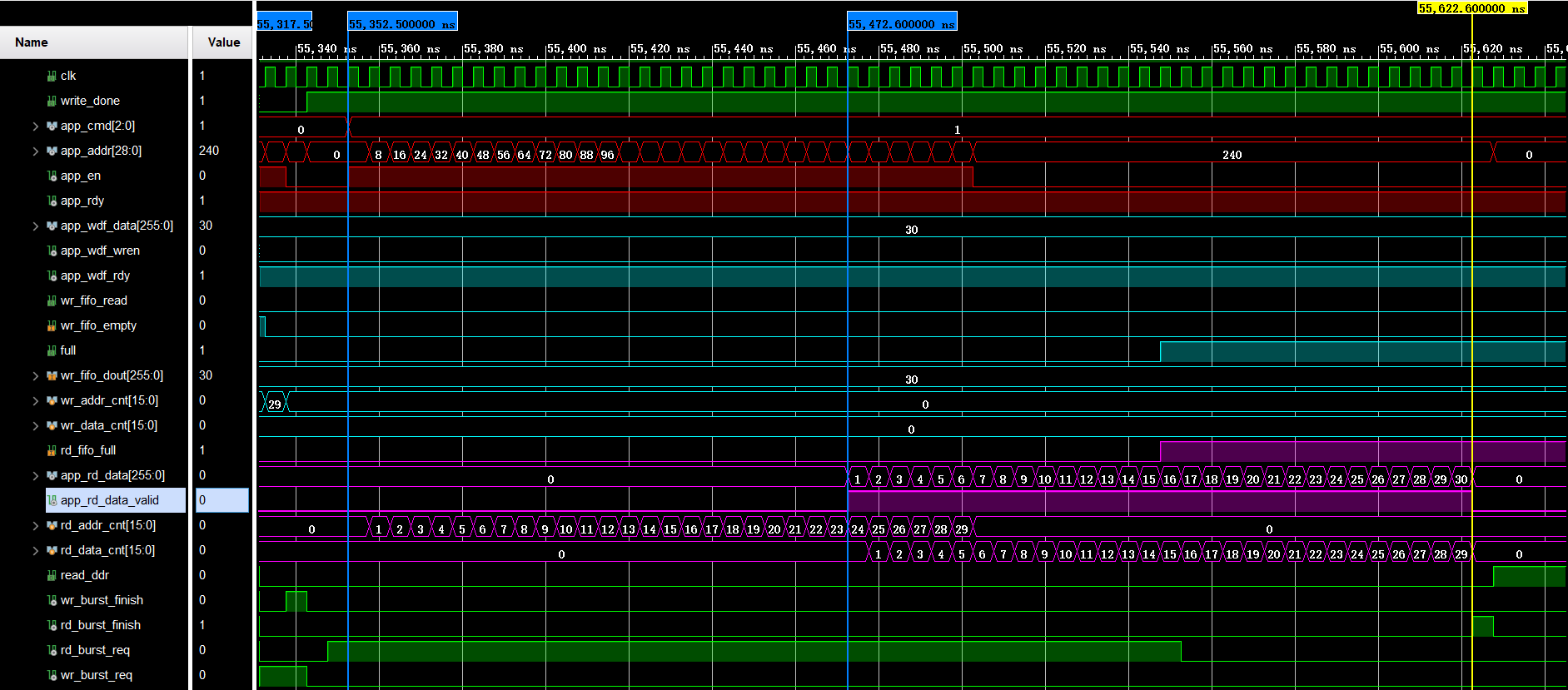The image size is (1568, 690).
Task: Click the wr_data_cnt bus icon
Action: tap(52, 425)
